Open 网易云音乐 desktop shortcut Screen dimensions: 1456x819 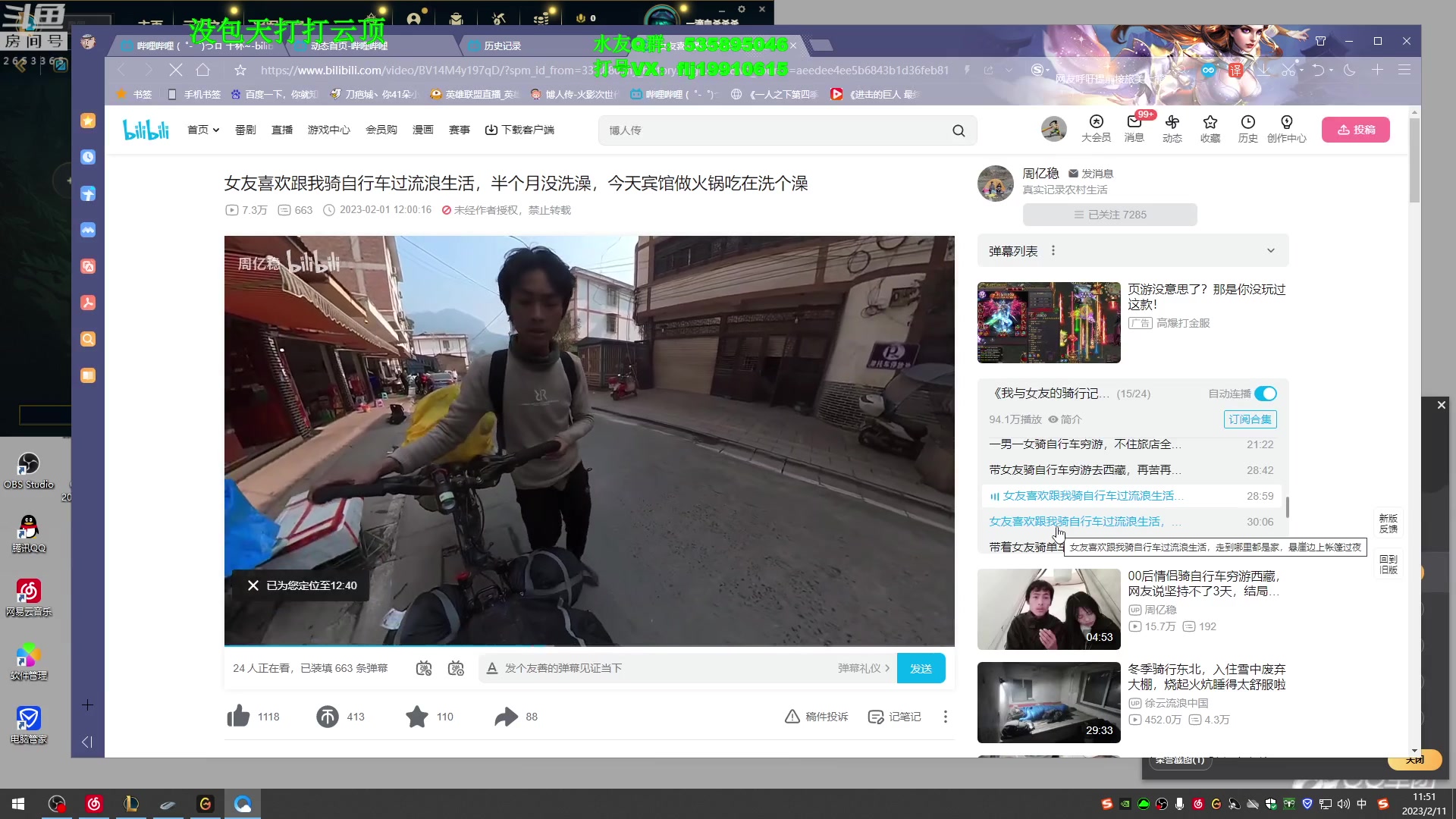tap(29, 597)
